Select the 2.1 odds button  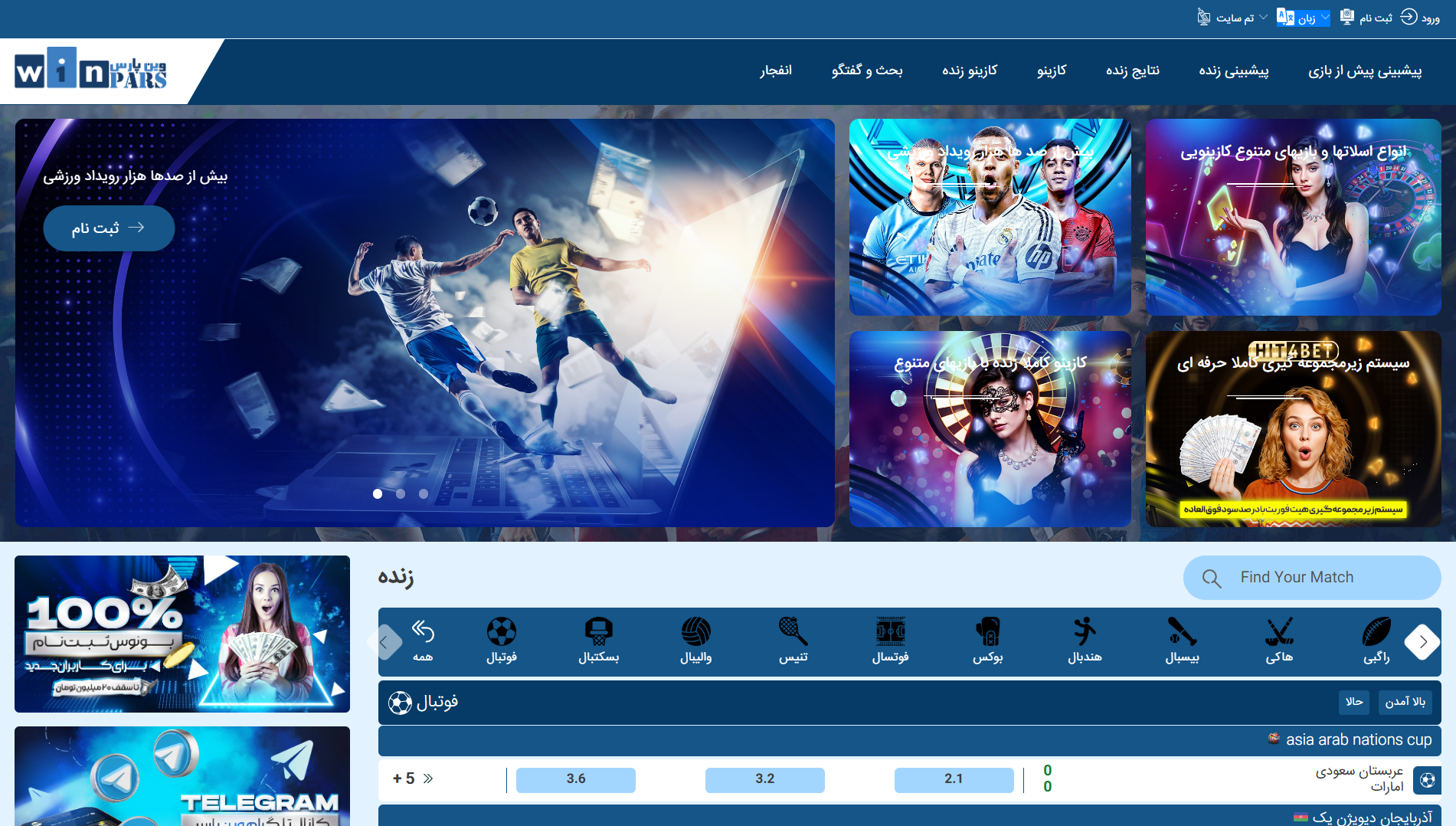[x=954, y=779]
